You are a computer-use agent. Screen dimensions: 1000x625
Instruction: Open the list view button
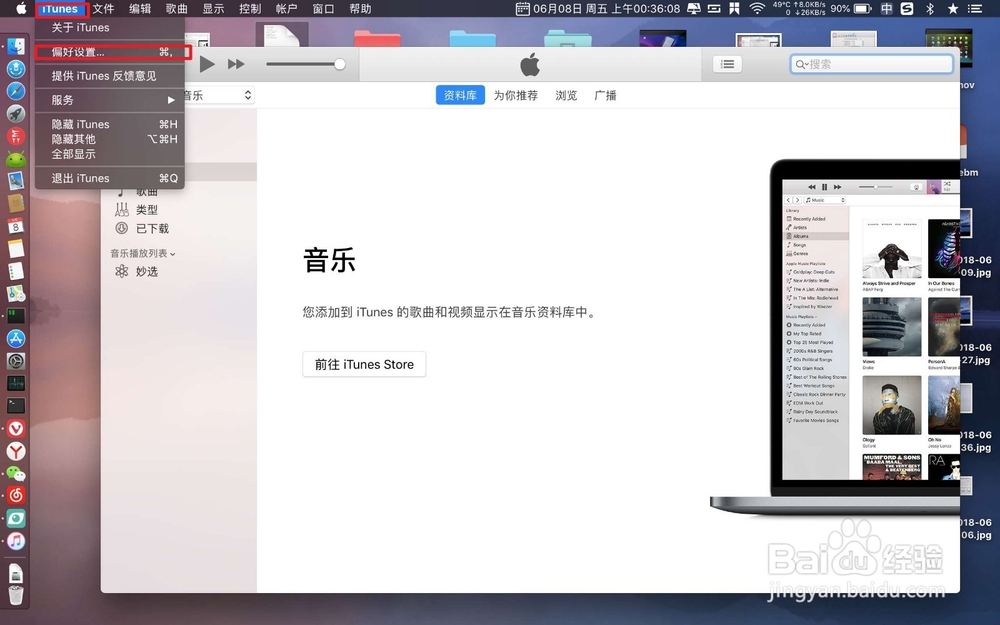tap(727, 64)
